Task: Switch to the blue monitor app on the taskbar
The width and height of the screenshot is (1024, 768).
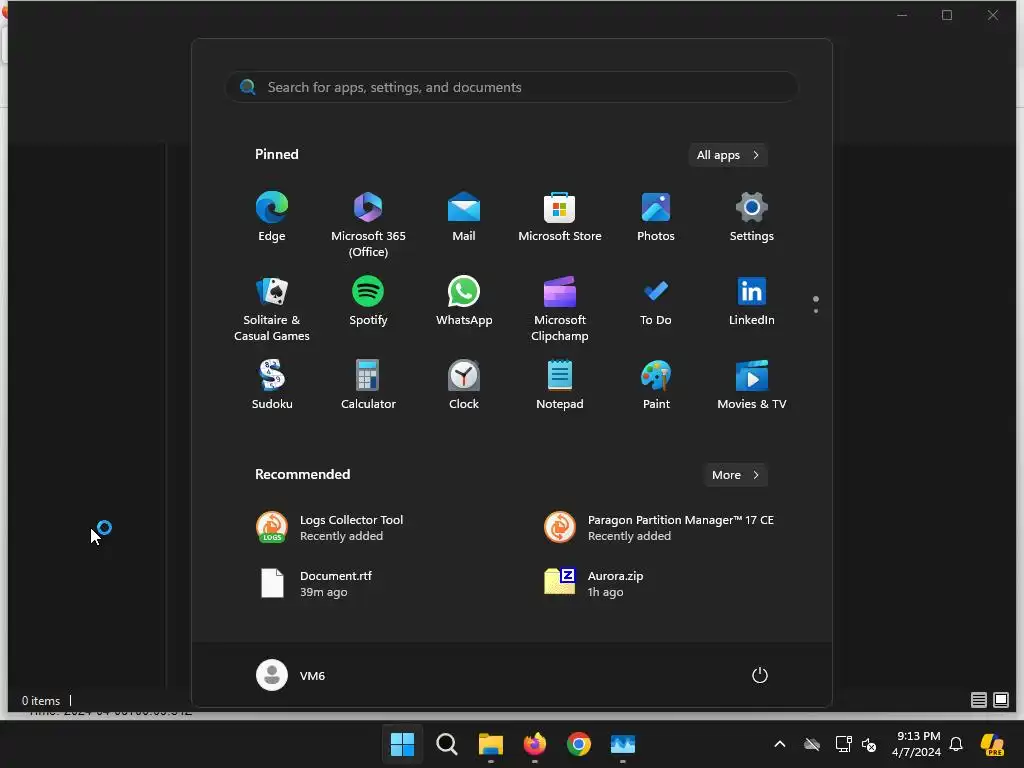Action: 623,744
